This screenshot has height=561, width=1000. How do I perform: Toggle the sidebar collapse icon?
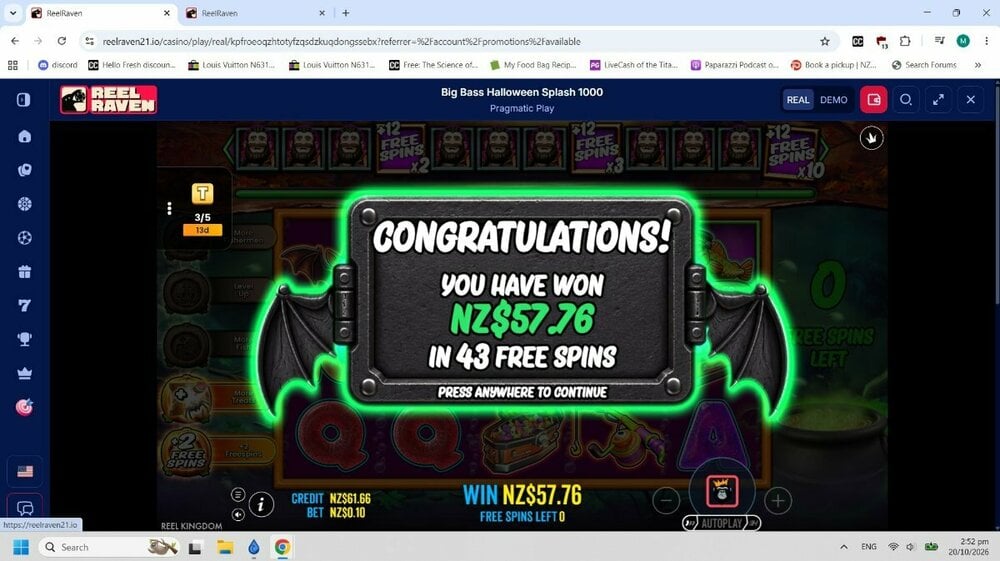point(24,100)
